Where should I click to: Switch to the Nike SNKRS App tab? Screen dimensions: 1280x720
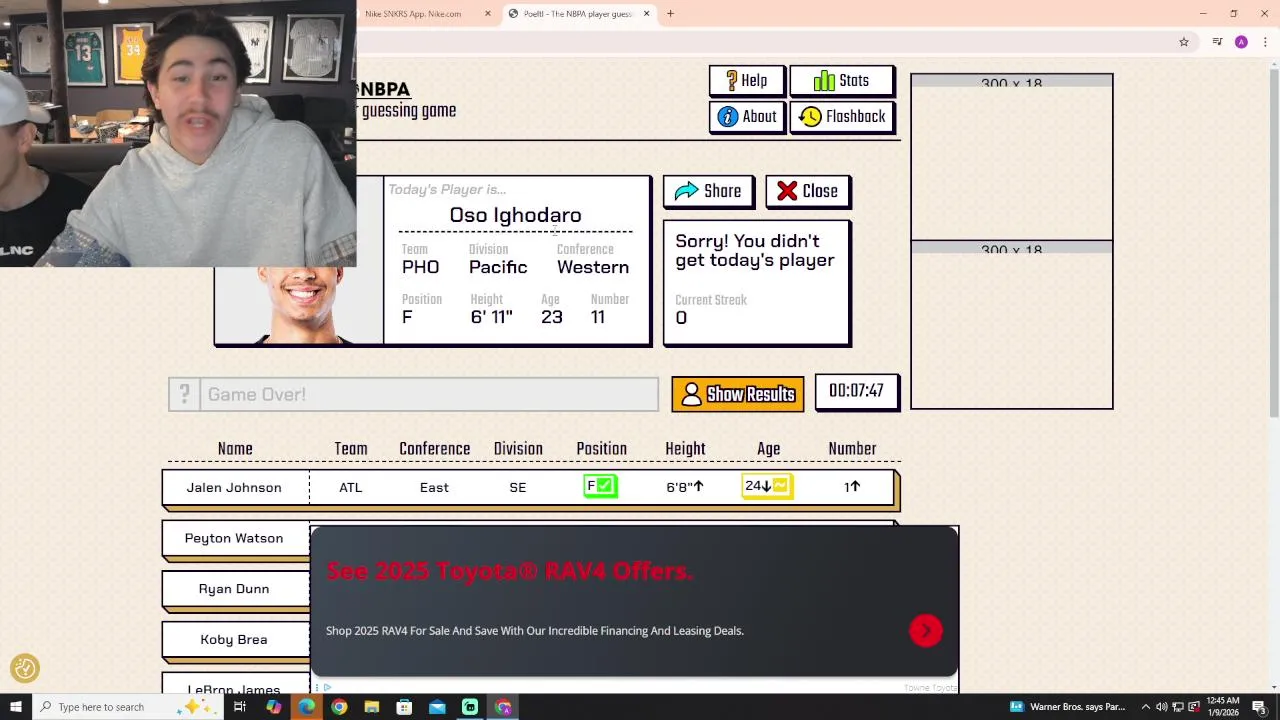(413, 14)
